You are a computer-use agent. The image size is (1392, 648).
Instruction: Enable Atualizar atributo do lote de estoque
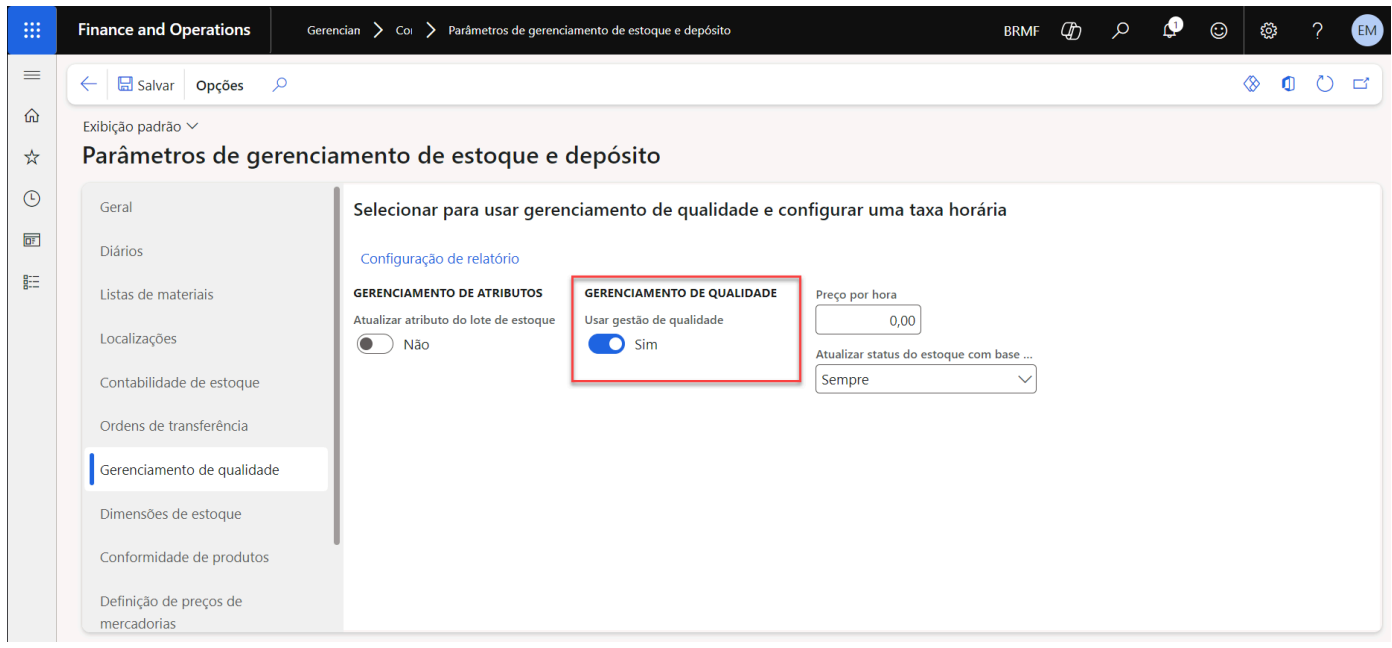(x=375, y=344)
